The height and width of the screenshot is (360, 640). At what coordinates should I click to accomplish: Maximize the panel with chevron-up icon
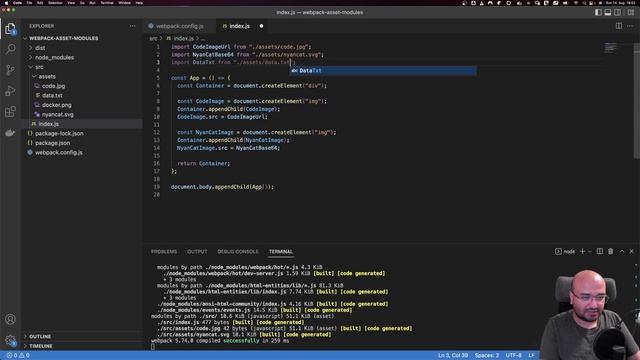pos(622,251)
